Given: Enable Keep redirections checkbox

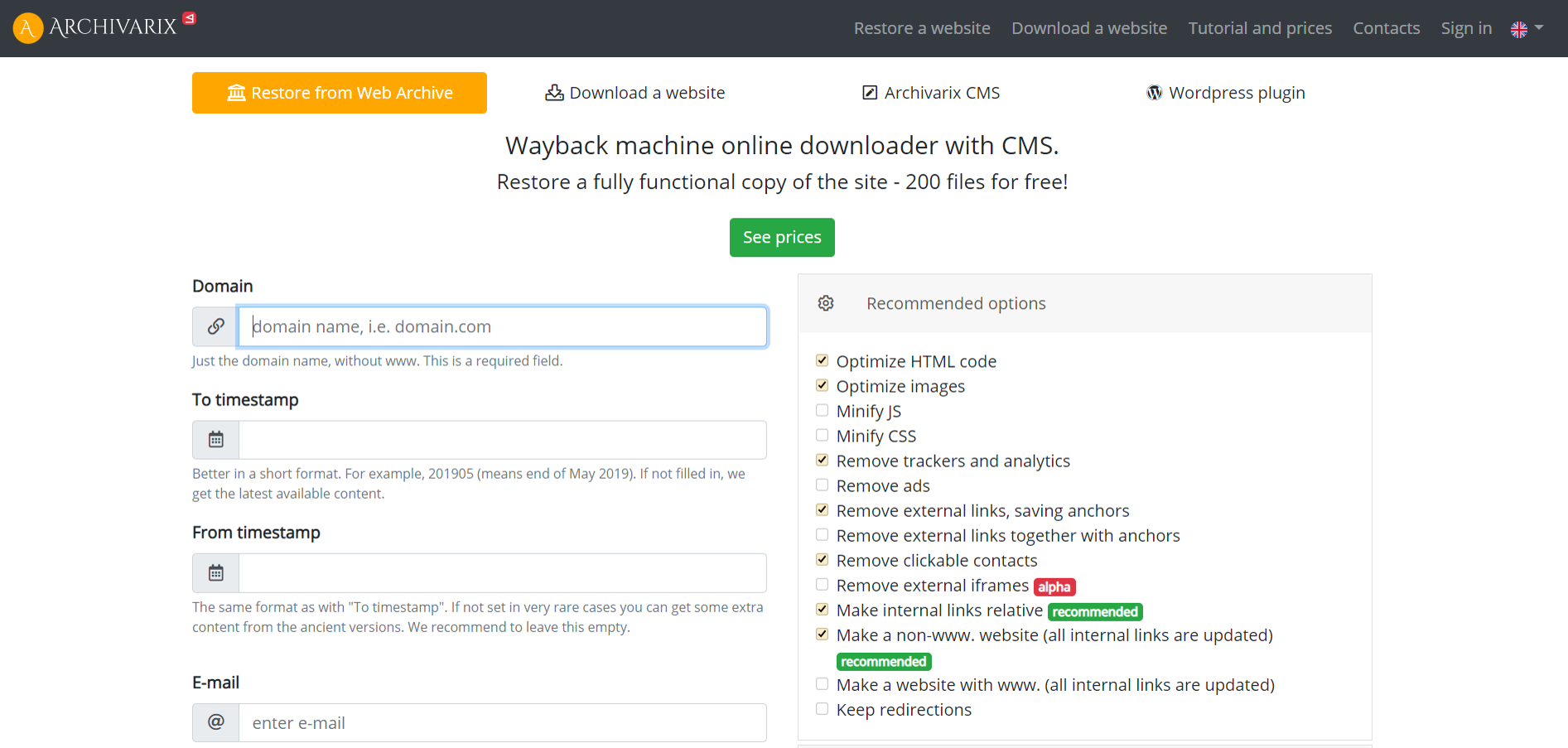Looking at the screenshot, I should 822,708.
